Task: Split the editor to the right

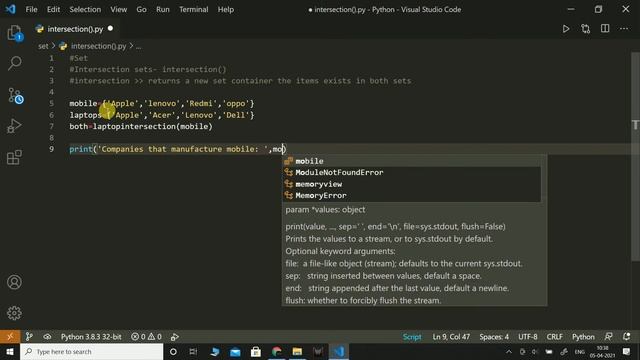Action: point(605,29)
